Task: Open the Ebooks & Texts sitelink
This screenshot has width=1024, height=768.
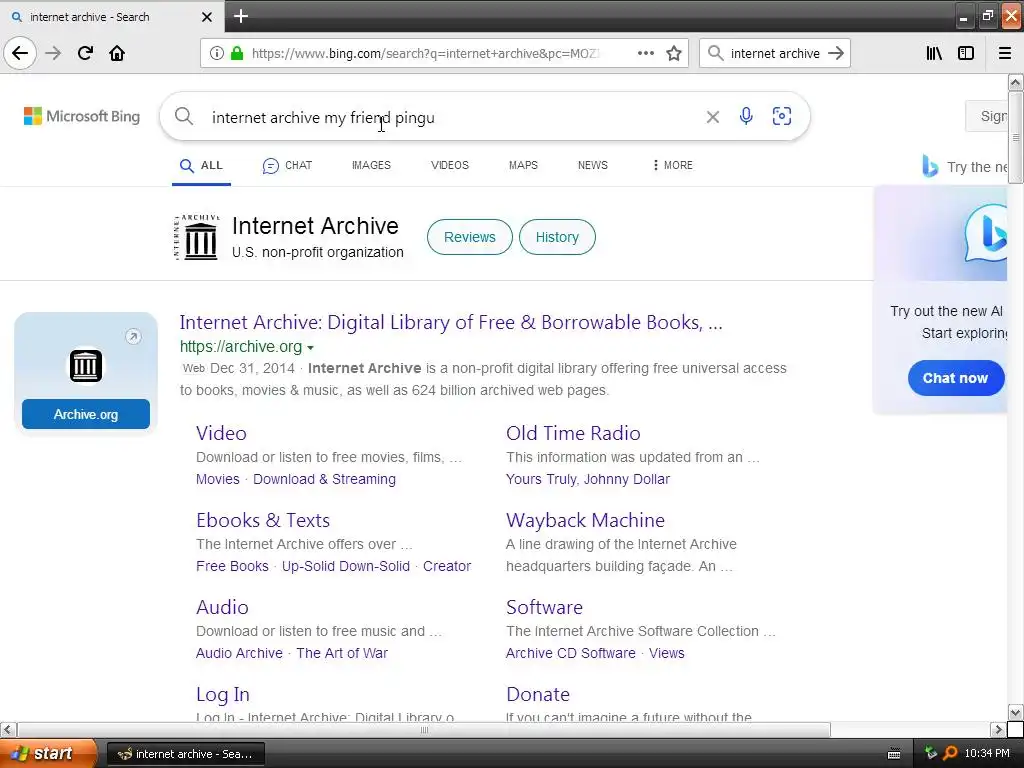Action: (263, 520)
